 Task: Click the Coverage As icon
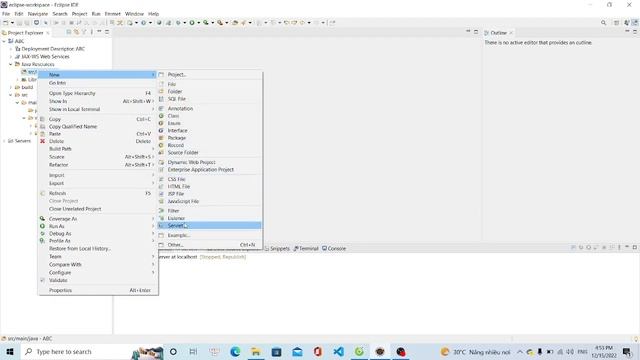42,219
